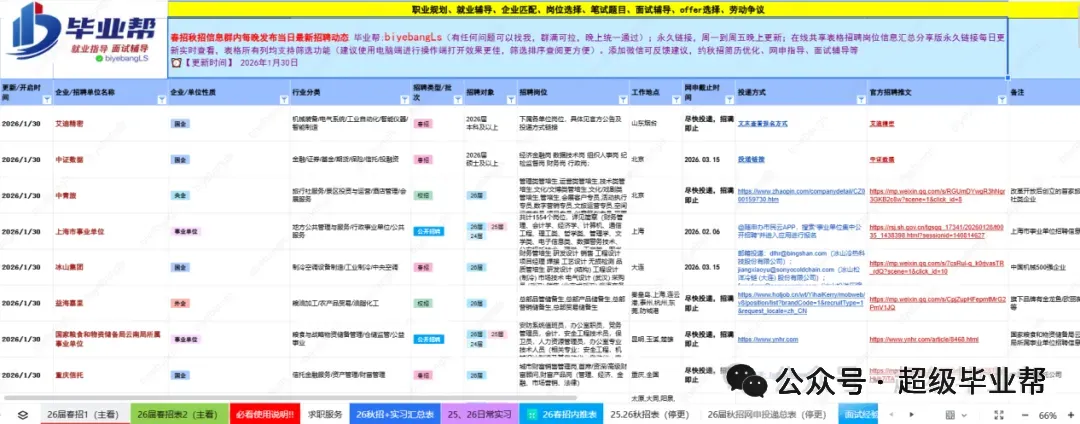The height and width of the screenshot is (424, 1080).
Task: Open 投递链接 link in 中证数据 row
Action: pos(751,159)
